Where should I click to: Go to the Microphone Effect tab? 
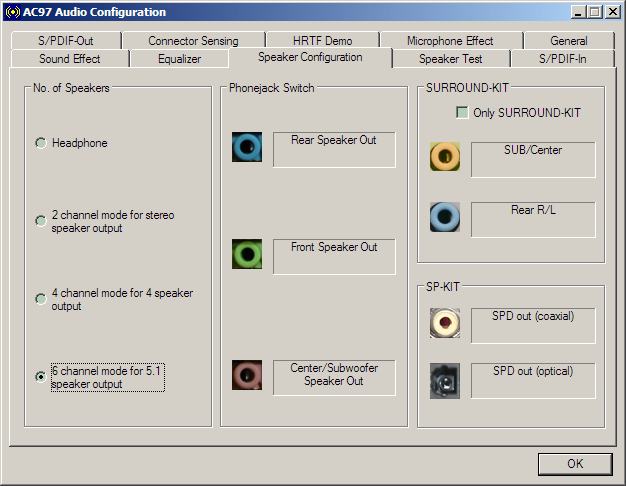tap(451, 40)
